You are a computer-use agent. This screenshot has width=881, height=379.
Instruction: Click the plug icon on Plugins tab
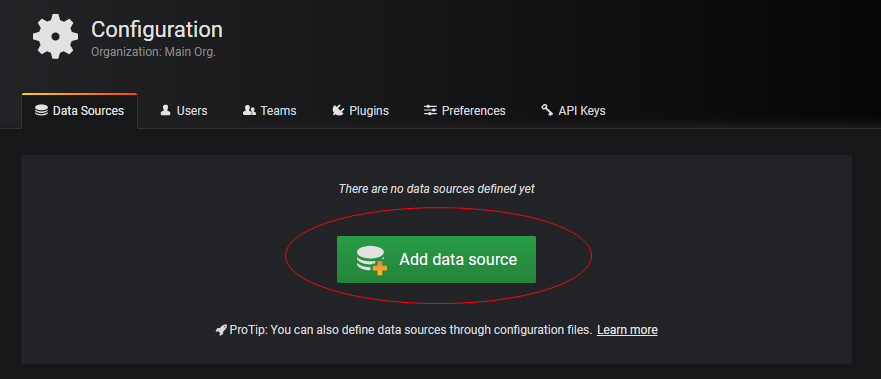click(338, 110)
